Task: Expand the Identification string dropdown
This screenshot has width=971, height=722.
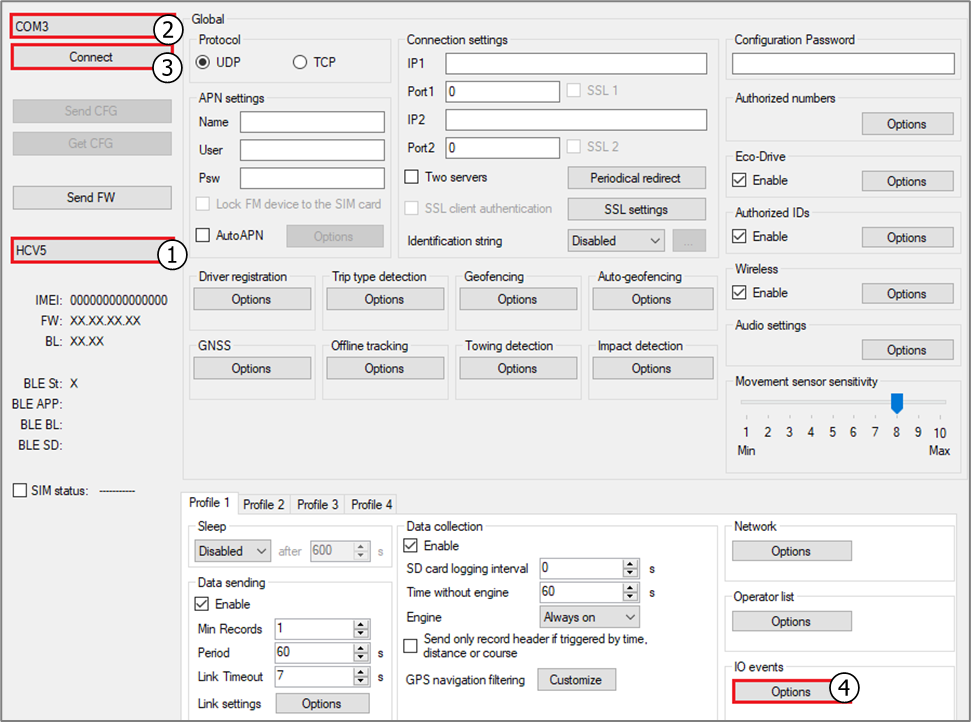Action: click(x=616, y=241)
